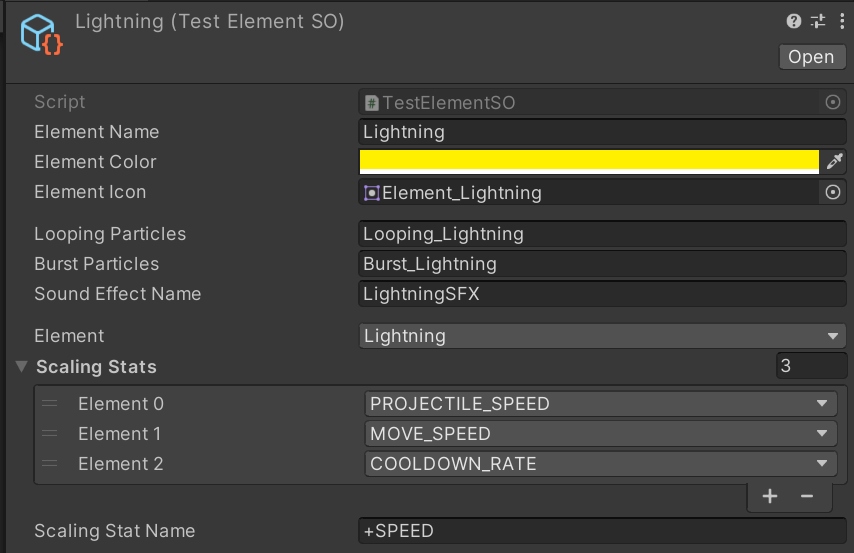Select the Sound Effect Name input field

pos(602,294)
